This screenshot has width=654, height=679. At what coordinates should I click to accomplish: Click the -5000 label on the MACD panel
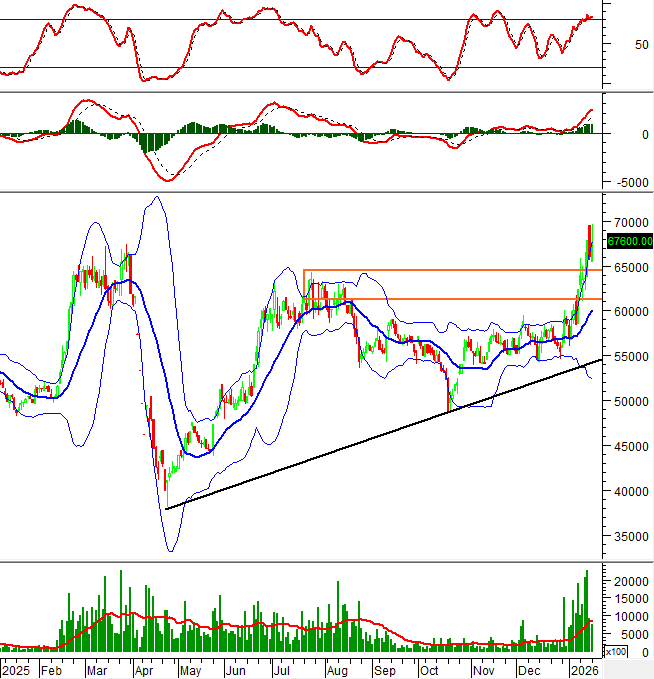pos(628,182)
